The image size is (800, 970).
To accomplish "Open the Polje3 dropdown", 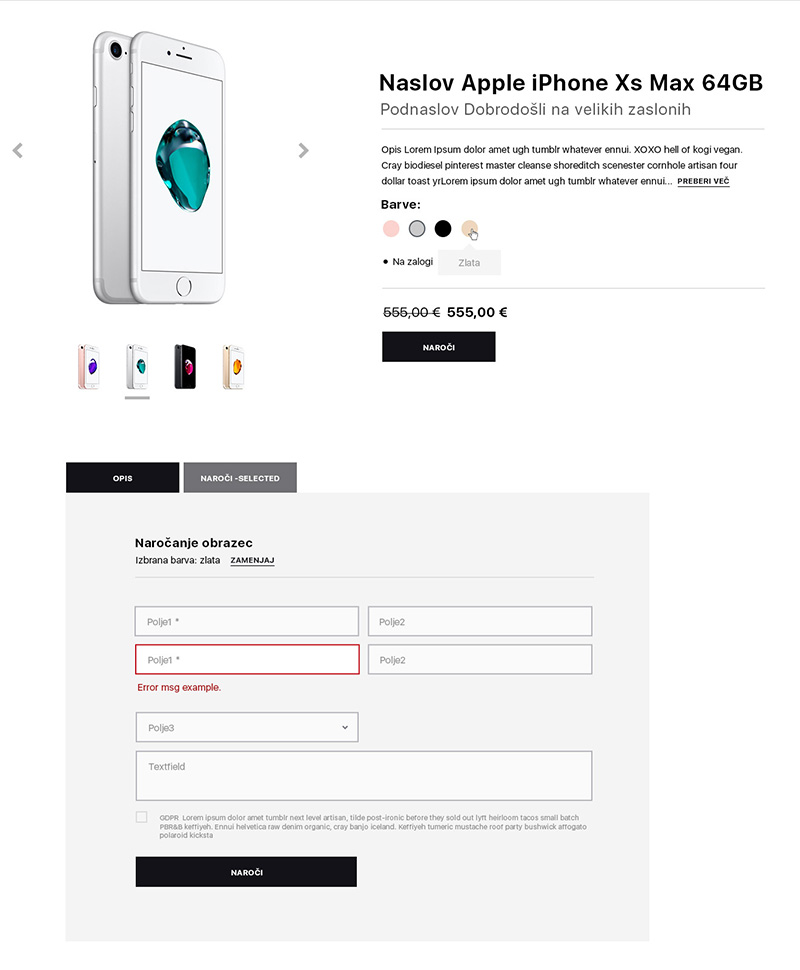I will 246,727.
